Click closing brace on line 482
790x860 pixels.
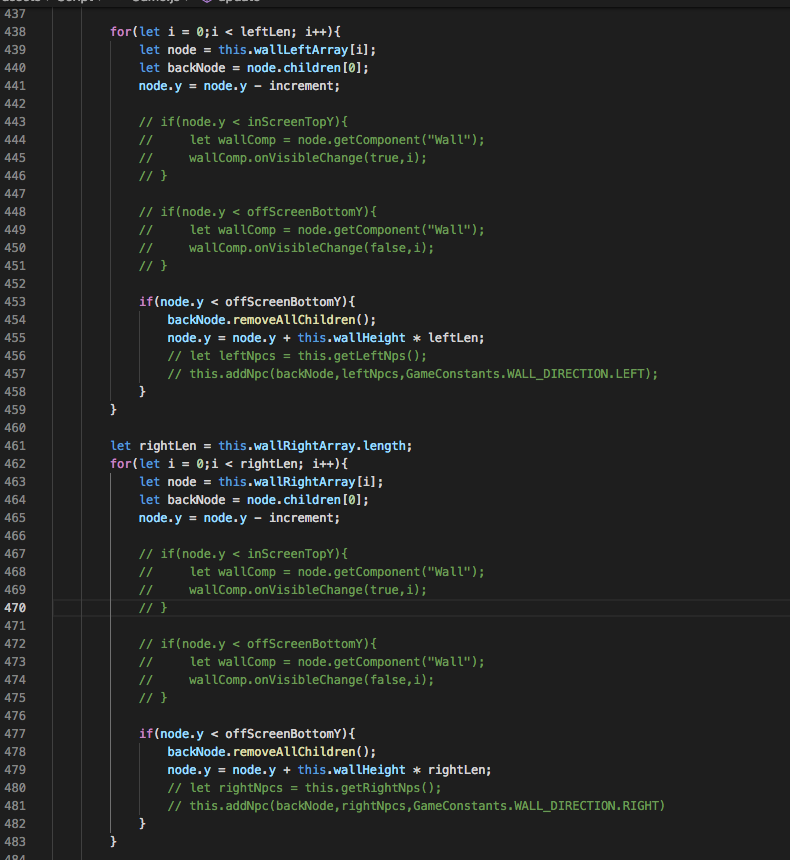point(142,824)
